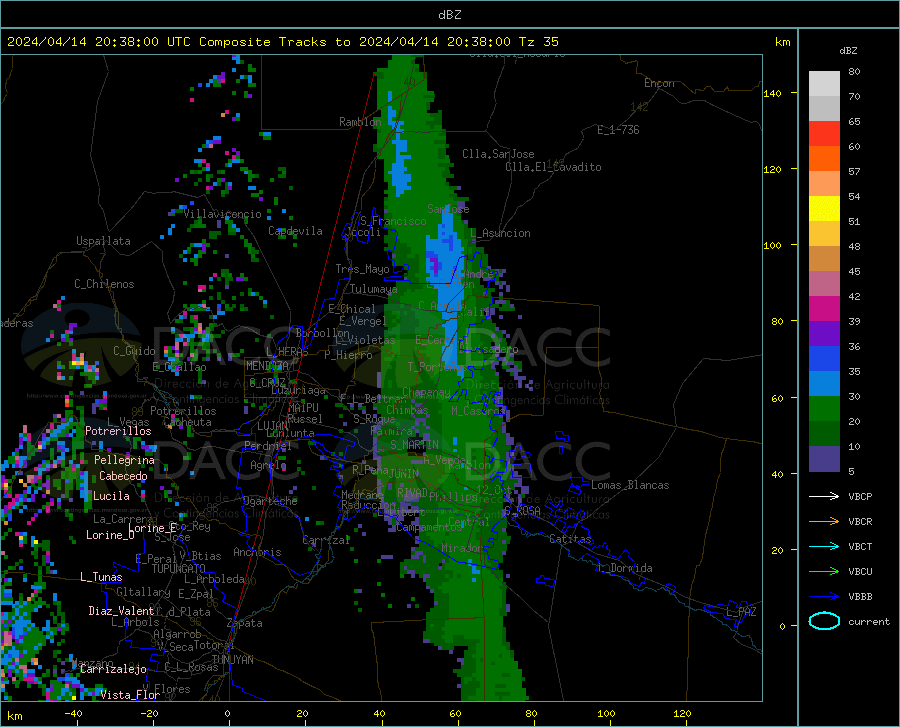The image size is (900, 727).
Task: Click the L_PAZ map label
Action: tap(741, 612)
